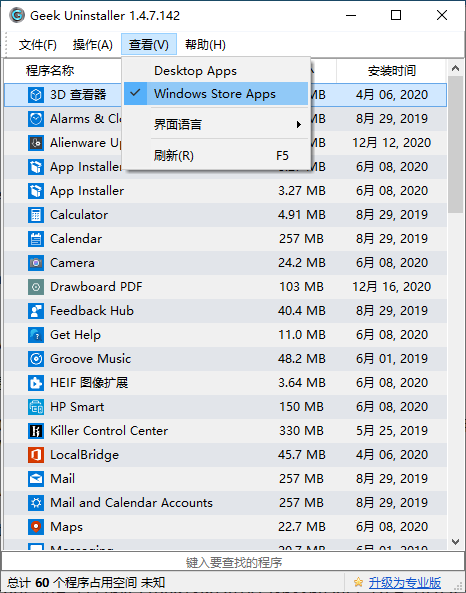Click the star icon beside 升级为专业版
Image resolution: width=466 pixels, height=593 pixels.
click(358, 582)
